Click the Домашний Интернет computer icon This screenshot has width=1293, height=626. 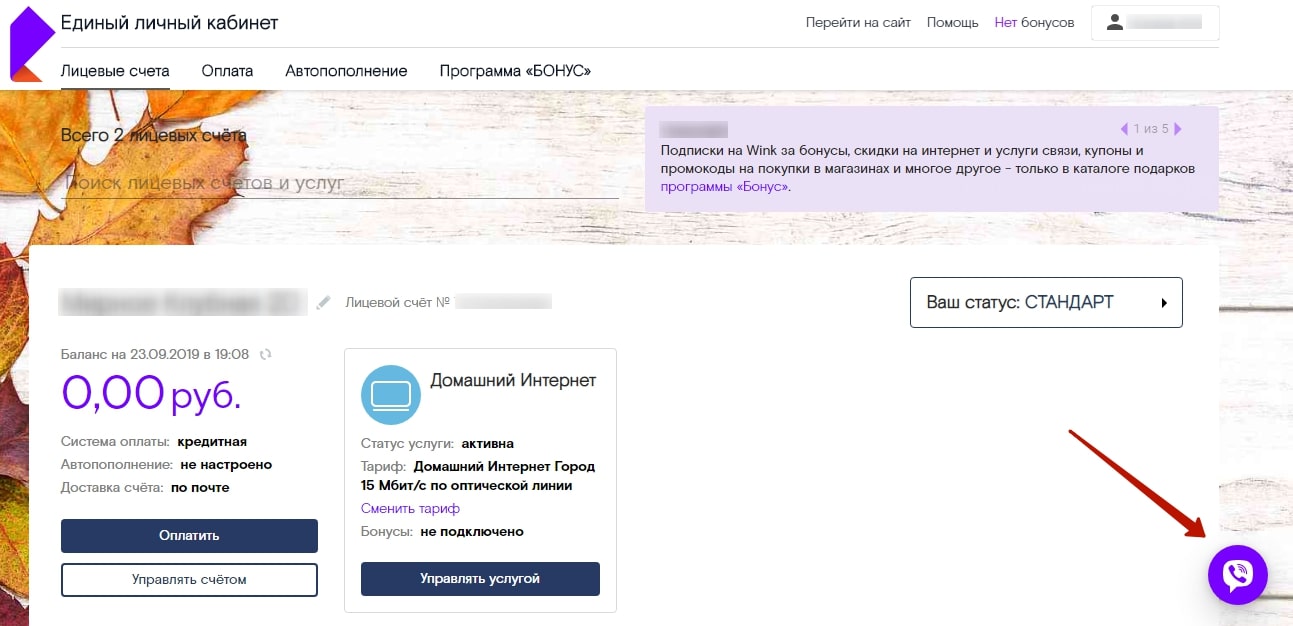tap(390, 395)
